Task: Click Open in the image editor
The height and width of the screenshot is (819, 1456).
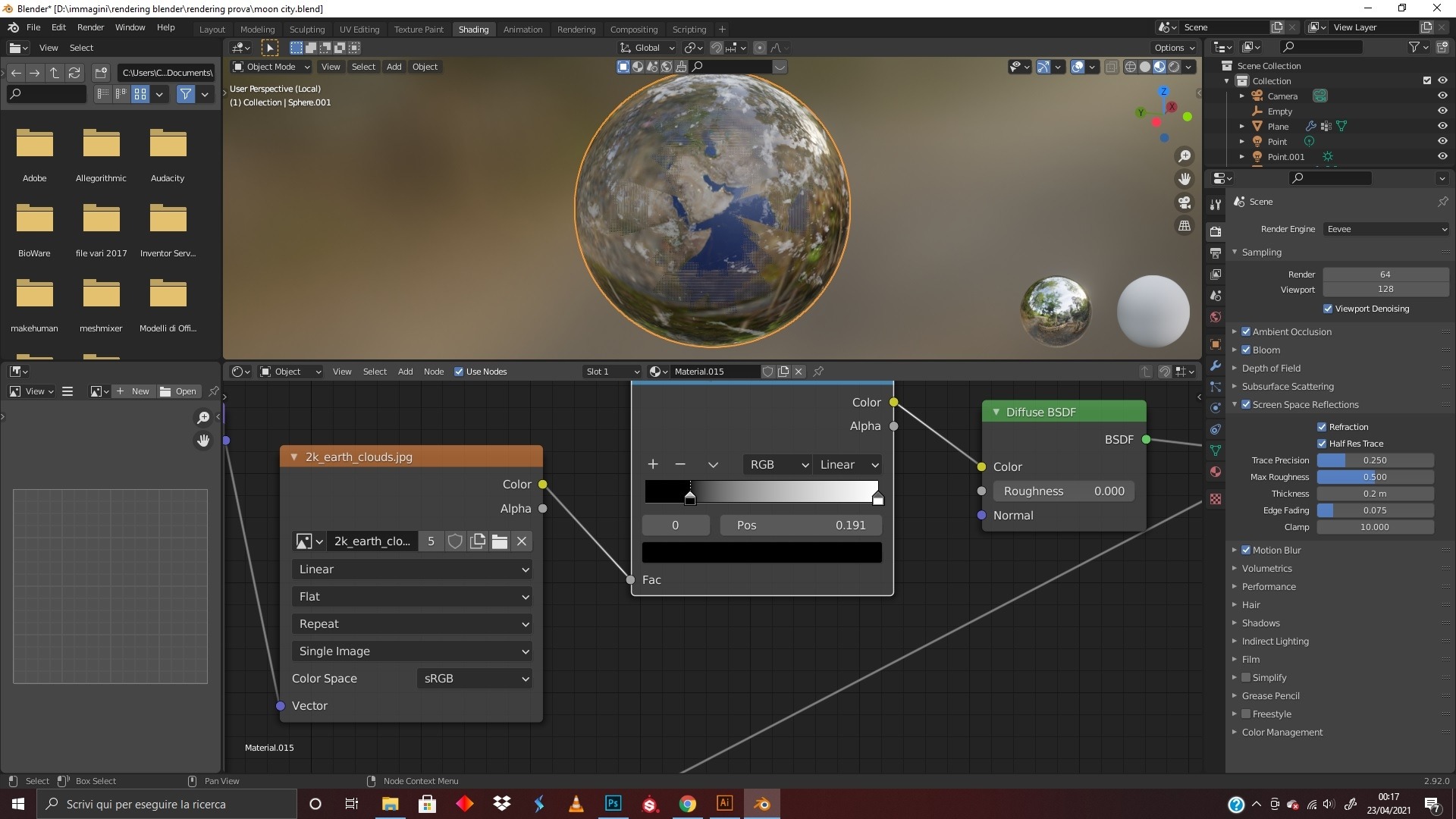Action: pyautogui.click(x=179, y=391)
